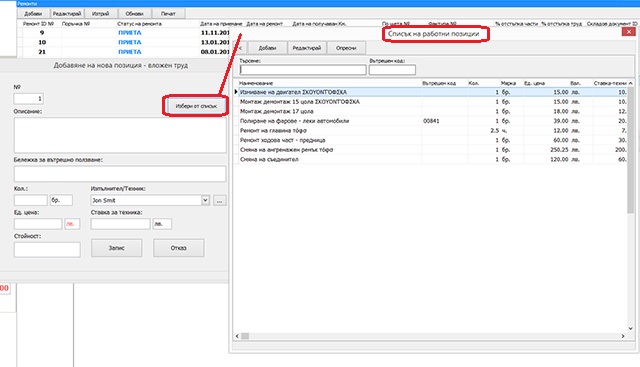Click the 'Запис' save button

pos(117,248)
